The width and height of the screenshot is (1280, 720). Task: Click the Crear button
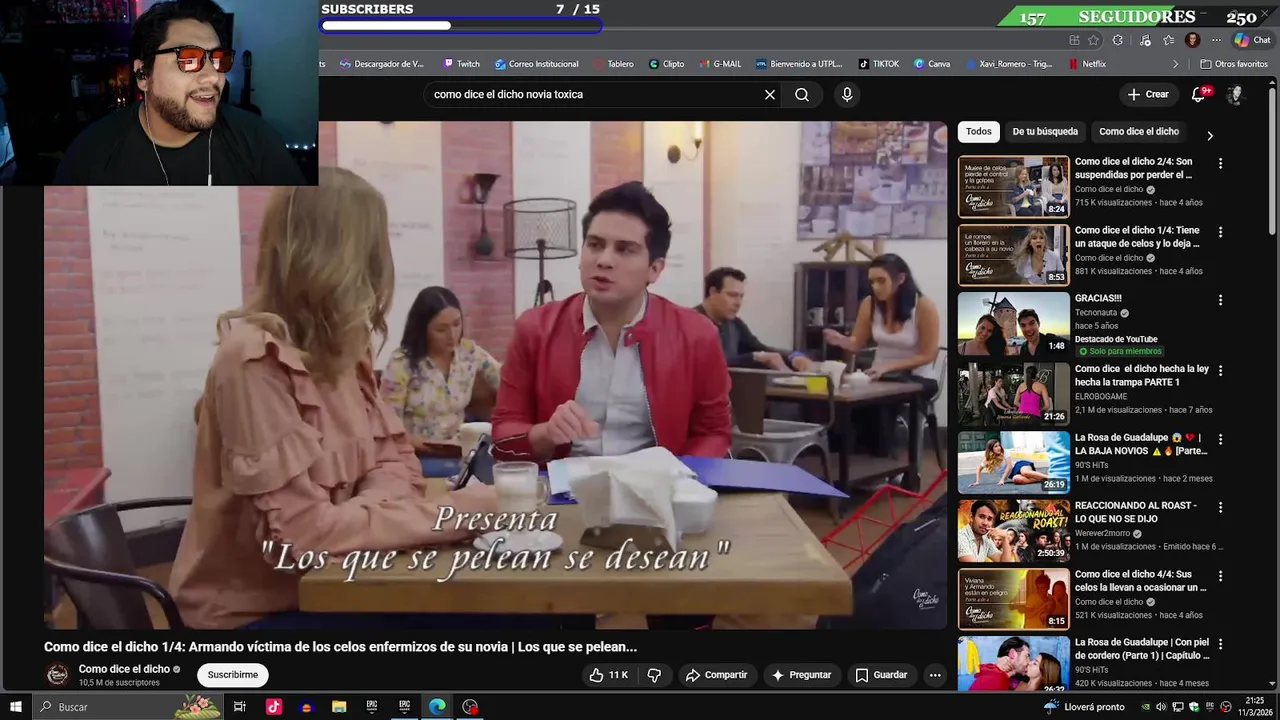point(1148,94)
